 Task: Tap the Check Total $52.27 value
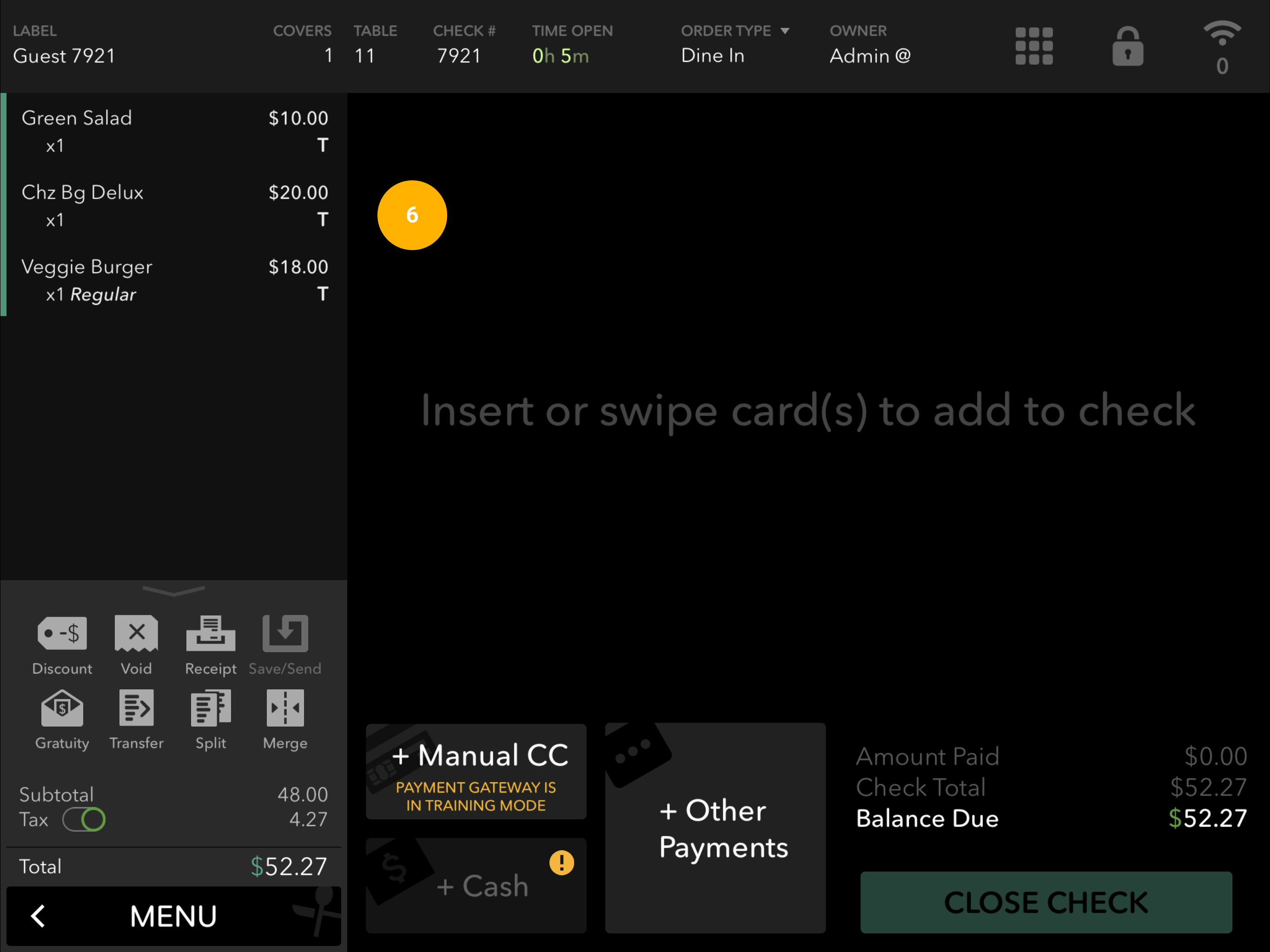pos(1208,787)
